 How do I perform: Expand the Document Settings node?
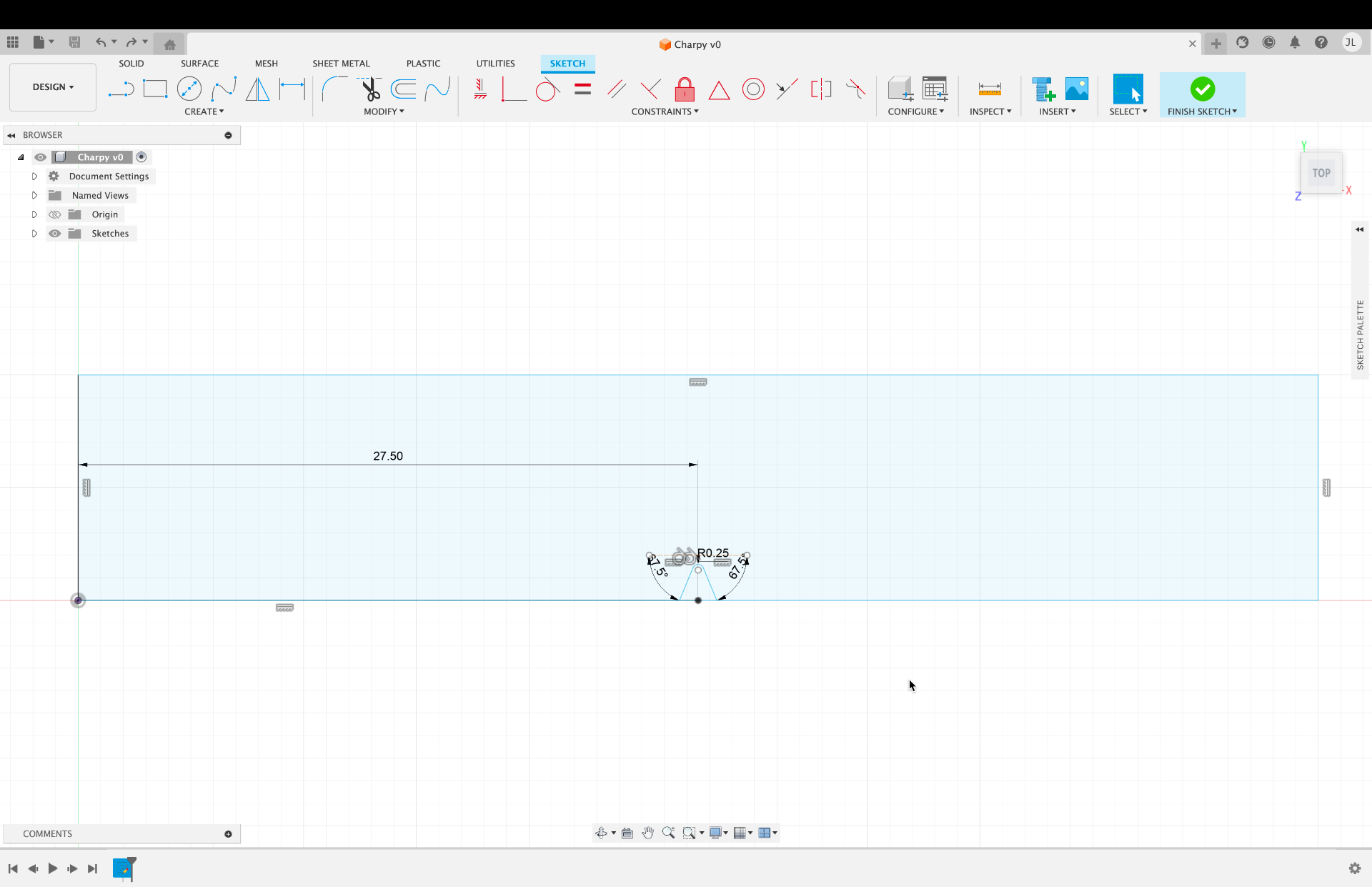[x=34, y=177]
